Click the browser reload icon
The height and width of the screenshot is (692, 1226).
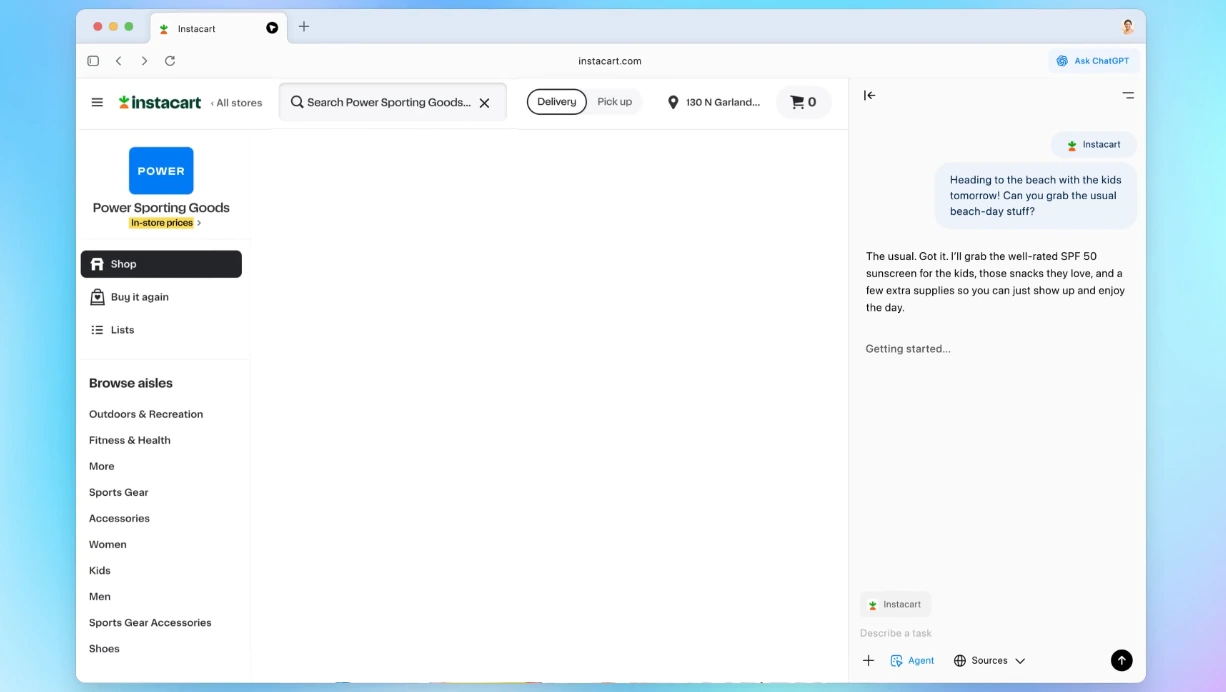[x=170, y=61]
